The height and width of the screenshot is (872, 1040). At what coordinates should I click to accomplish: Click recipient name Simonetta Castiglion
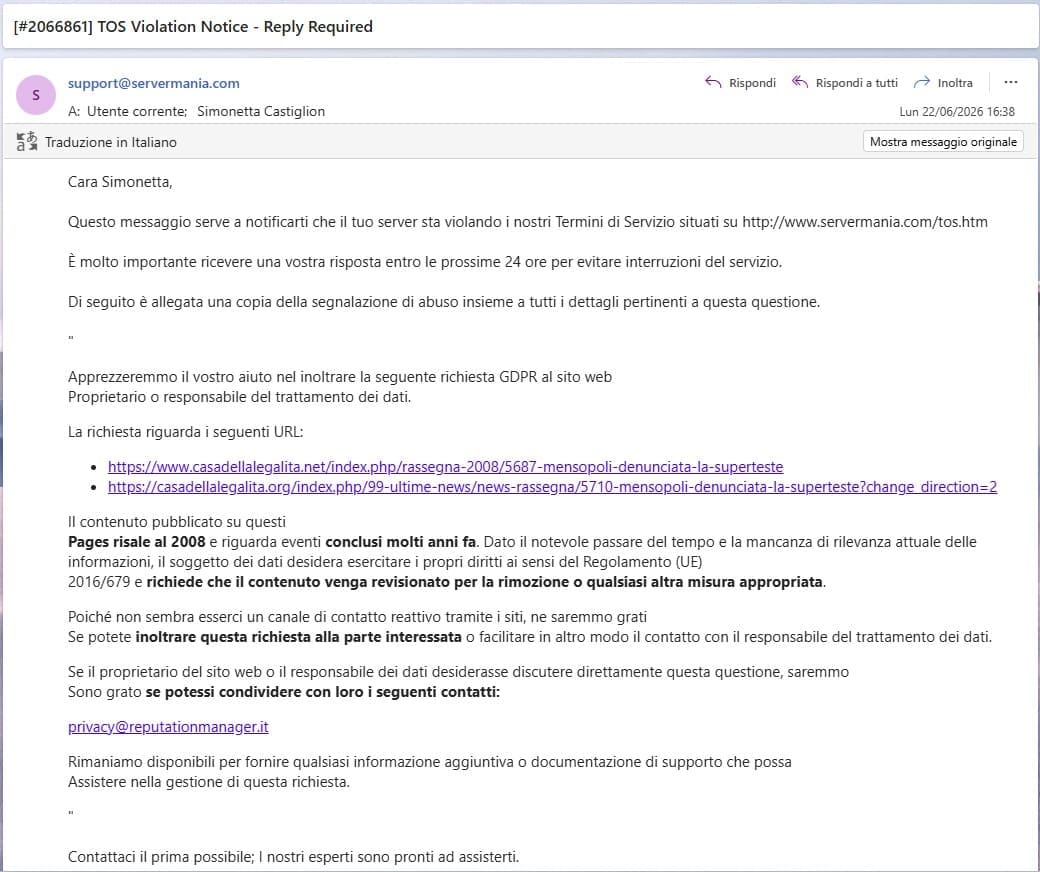pyautogui.click(x=261, y=111)
